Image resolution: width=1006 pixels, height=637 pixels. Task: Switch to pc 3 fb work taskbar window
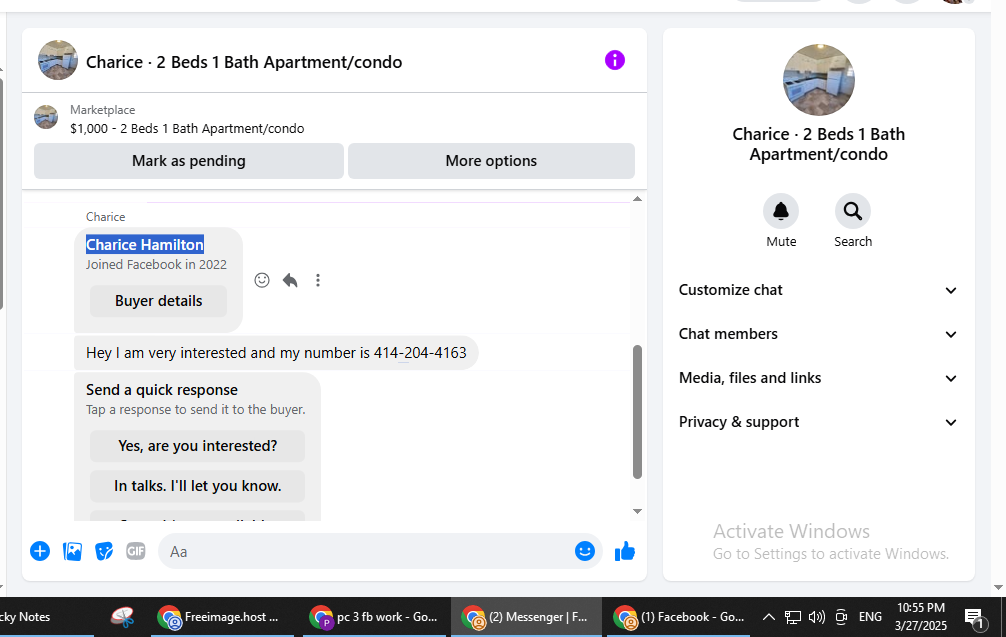(375, 617)
